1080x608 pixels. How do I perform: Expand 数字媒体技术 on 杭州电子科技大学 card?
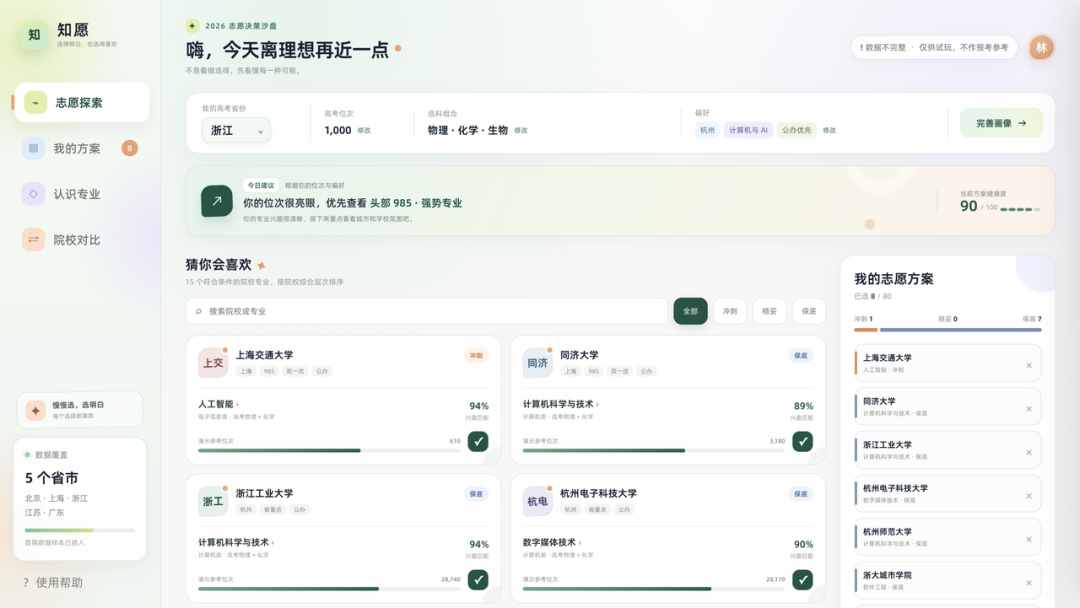pyautogui.click(x=552, y=543)
